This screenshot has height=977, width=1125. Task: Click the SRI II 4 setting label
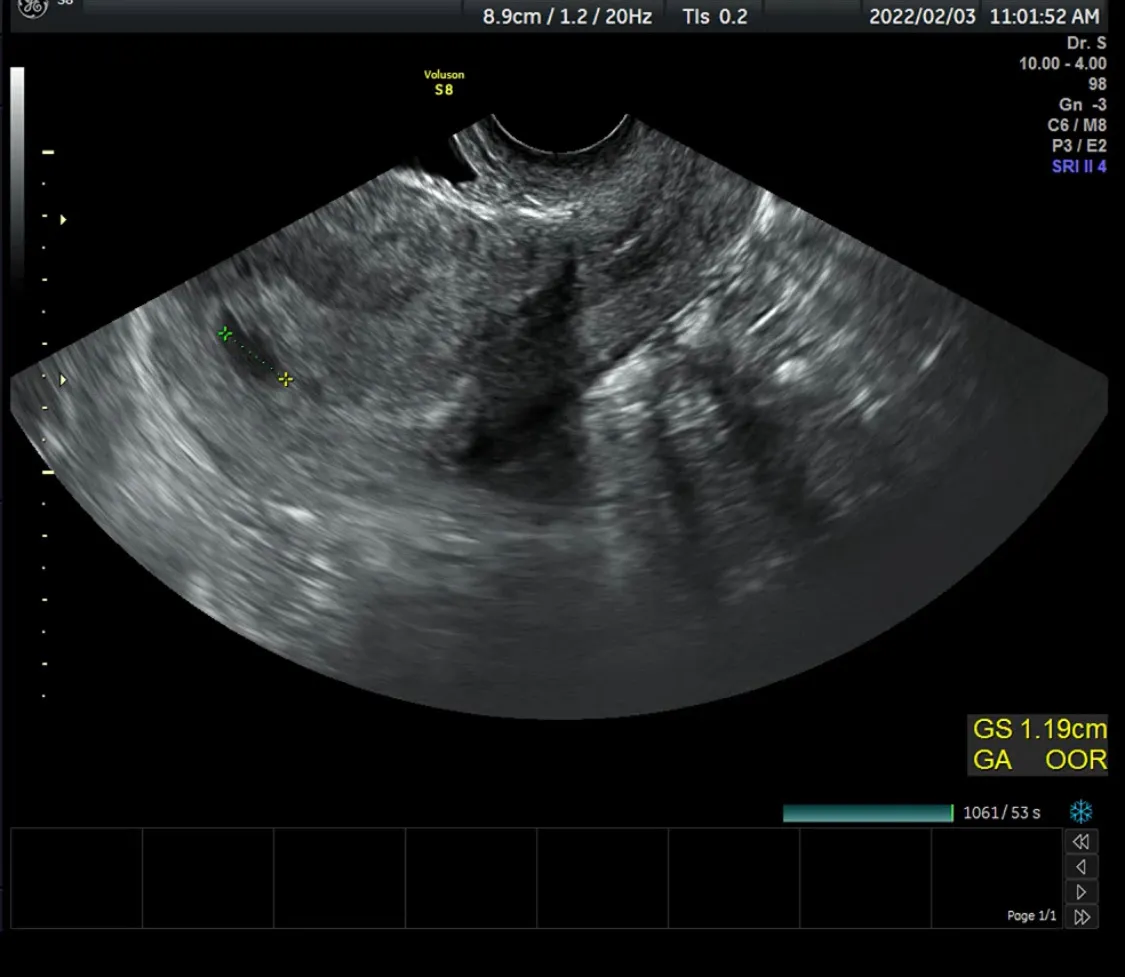(1079, 166)
